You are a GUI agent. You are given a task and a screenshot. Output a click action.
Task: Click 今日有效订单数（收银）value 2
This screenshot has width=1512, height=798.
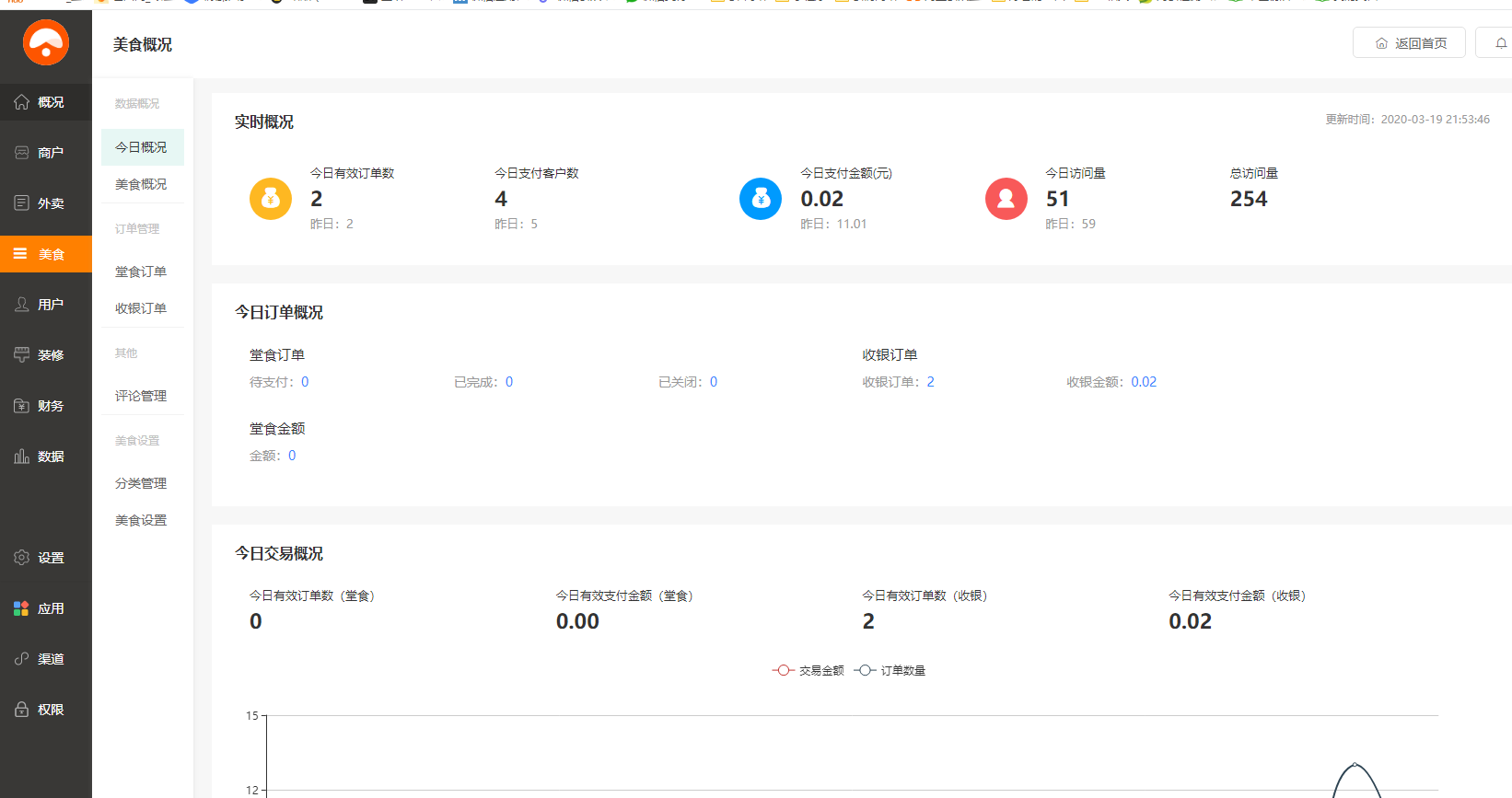[x=868, y=621]
